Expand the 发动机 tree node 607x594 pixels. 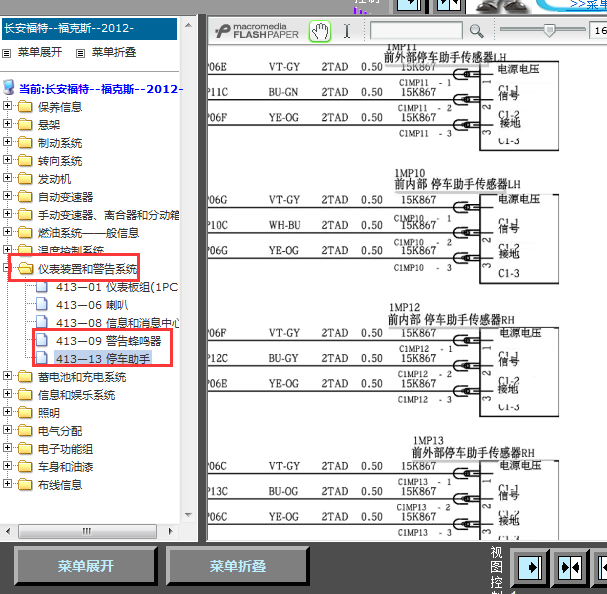7,177
